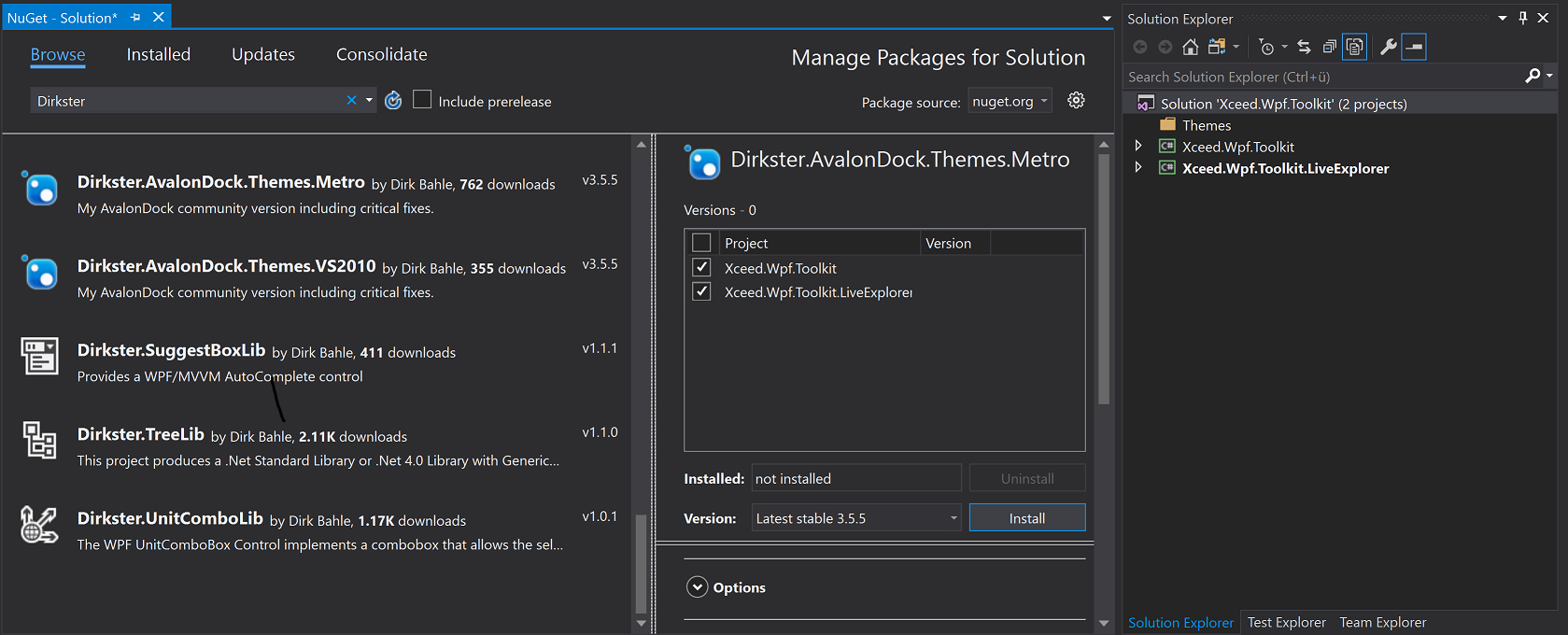Viewport: 1568px width, 635px height.
Task: Click the Back arrow in Solution Explorer toolbar
Action: pos(1140,47)
